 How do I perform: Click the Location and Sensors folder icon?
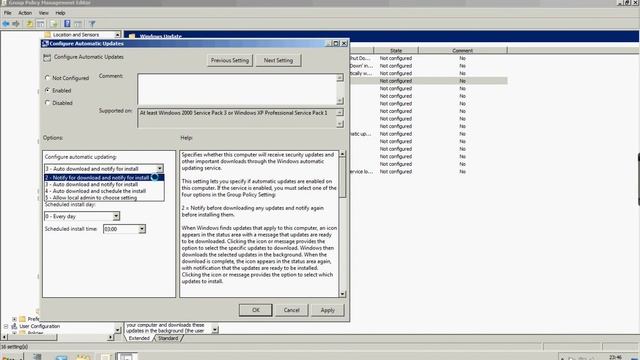click(x=47, y=35)
